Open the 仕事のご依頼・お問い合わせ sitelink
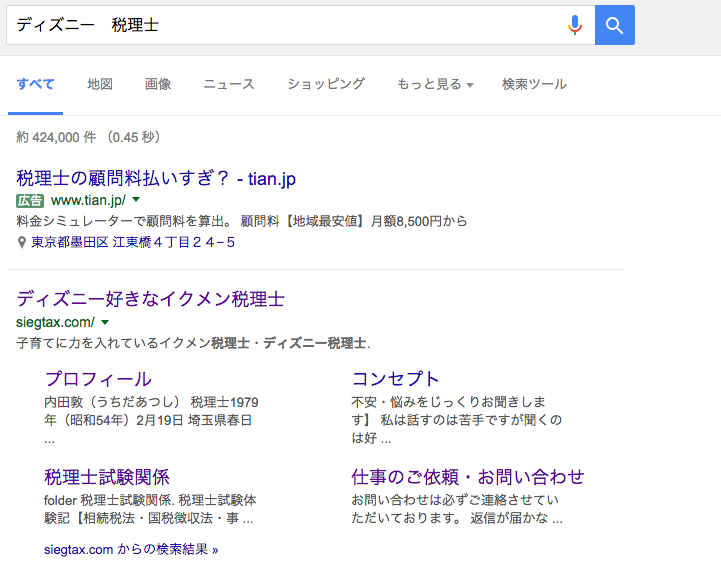 click(x=468, y=477)
